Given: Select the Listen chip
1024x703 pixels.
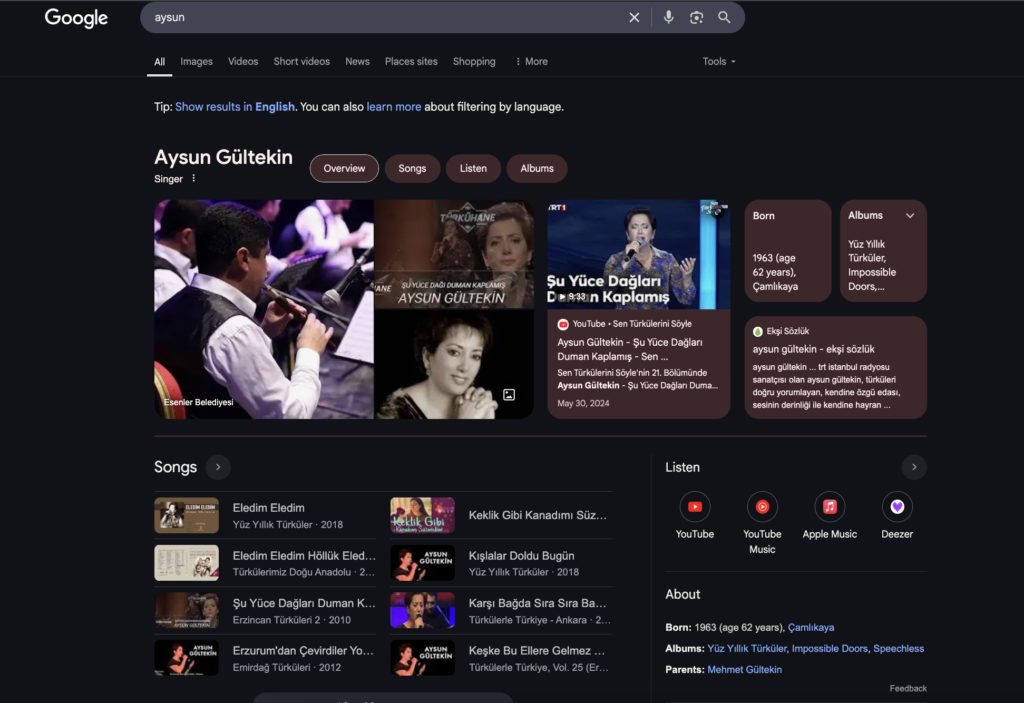Looking at the screenshot, I should click(x=473, y=169).
